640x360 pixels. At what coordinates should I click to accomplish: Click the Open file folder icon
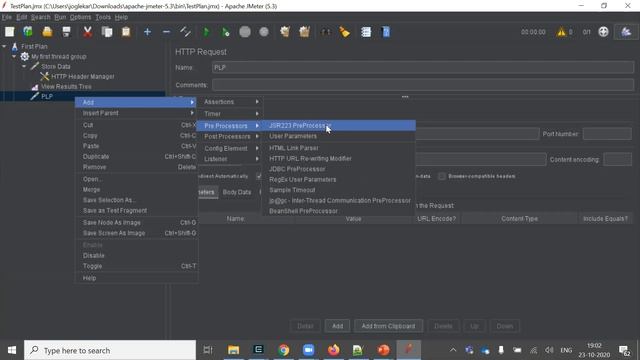pyautogui.click(x=47, y=32)
